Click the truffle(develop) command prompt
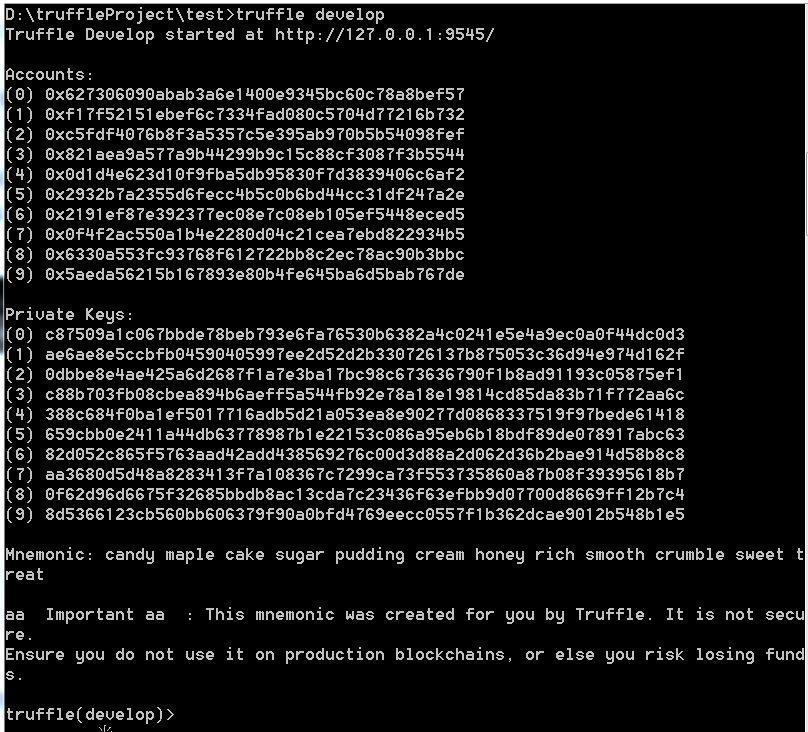Screen dimensions: 808x732 click(90, 715)
